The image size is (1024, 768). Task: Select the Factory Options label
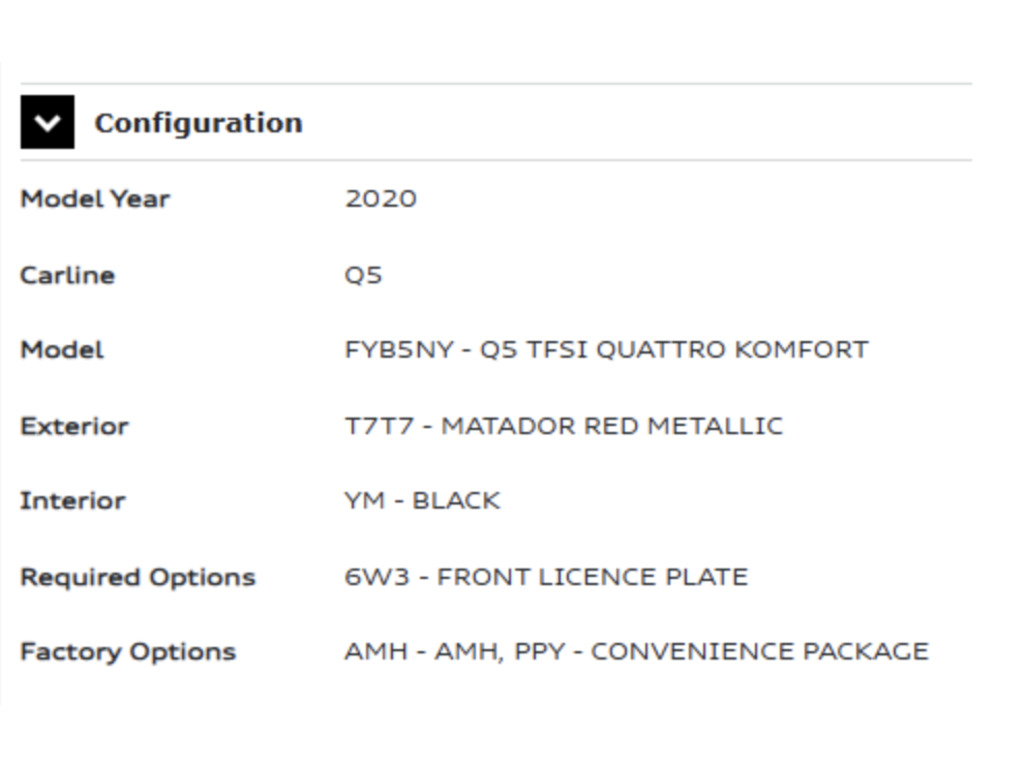tap(128, 652)
